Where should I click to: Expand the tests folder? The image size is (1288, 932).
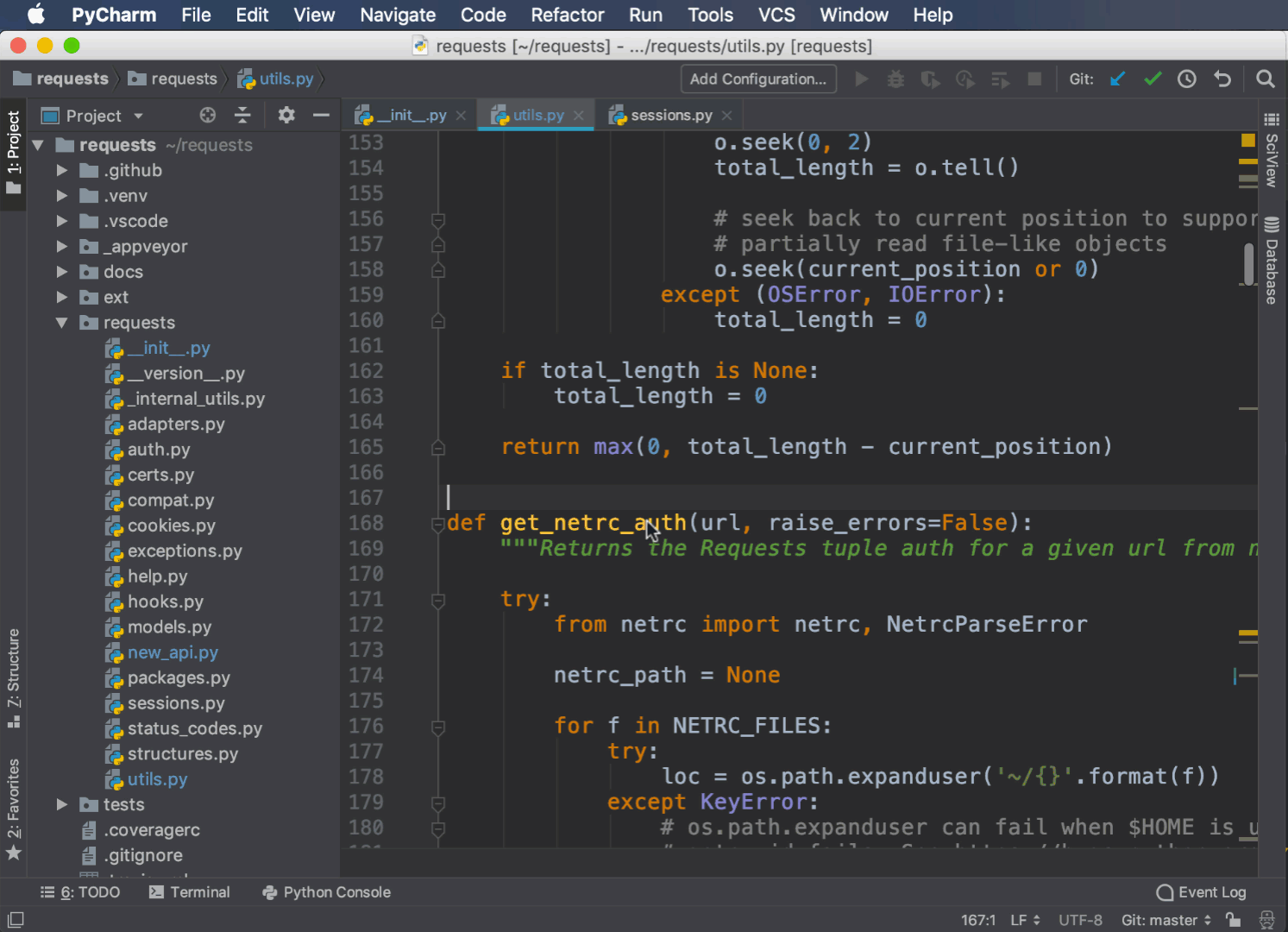(x=61, y=804)
